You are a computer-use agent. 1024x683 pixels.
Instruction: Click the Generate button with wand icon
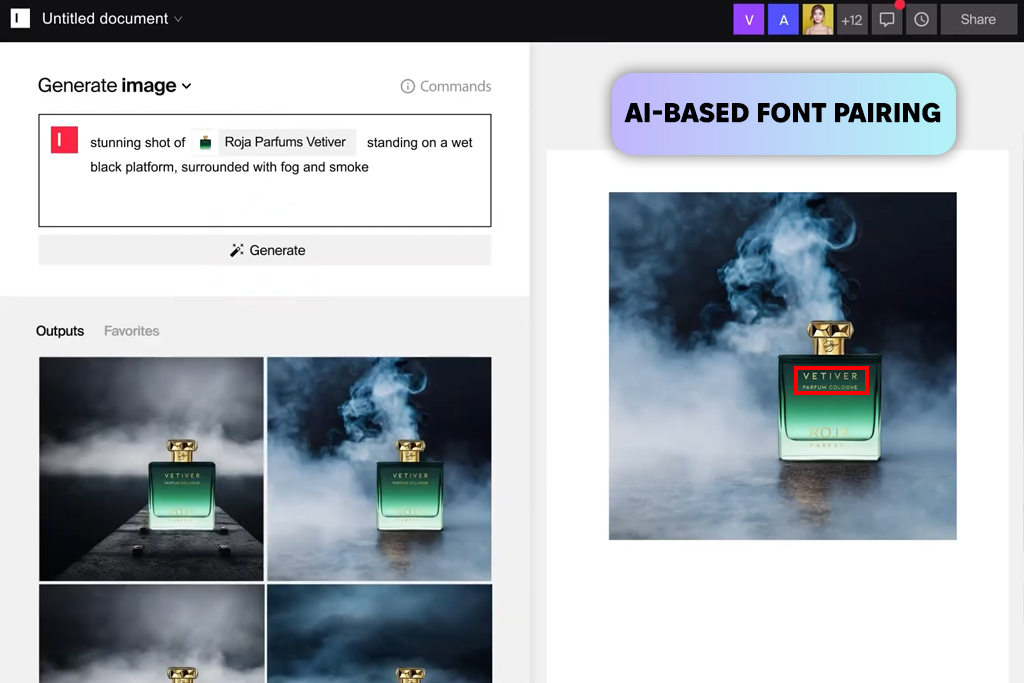tap(264, 250)
